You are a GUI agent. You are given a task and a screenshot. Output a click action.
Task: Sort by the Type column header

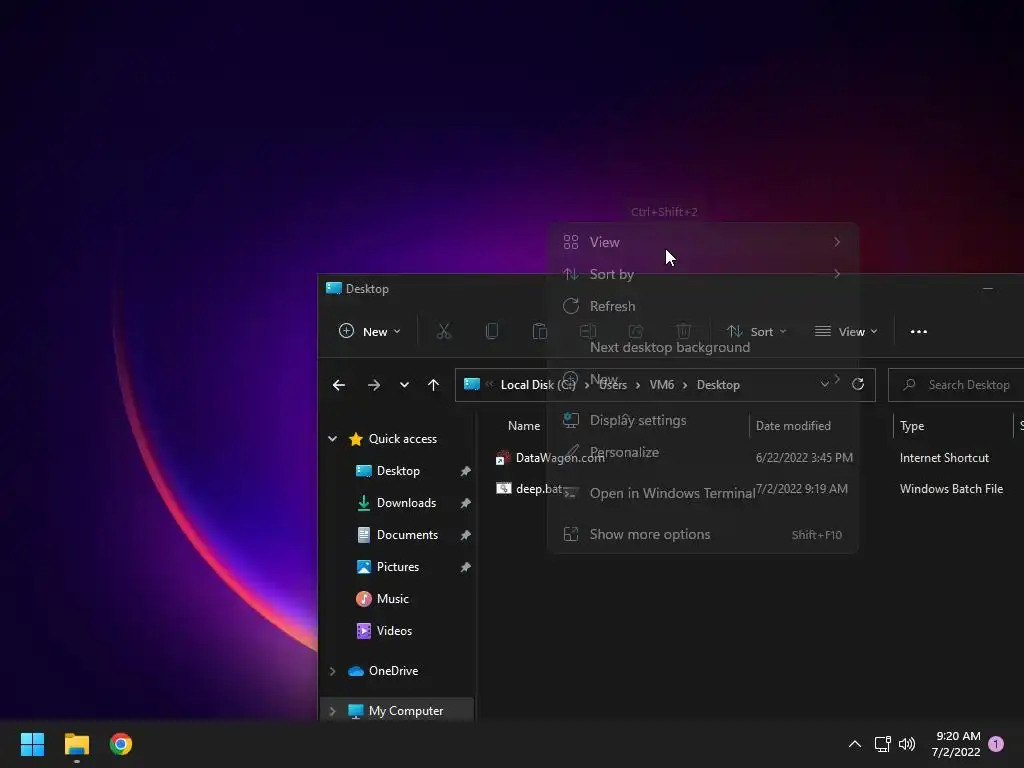[912, 426]
